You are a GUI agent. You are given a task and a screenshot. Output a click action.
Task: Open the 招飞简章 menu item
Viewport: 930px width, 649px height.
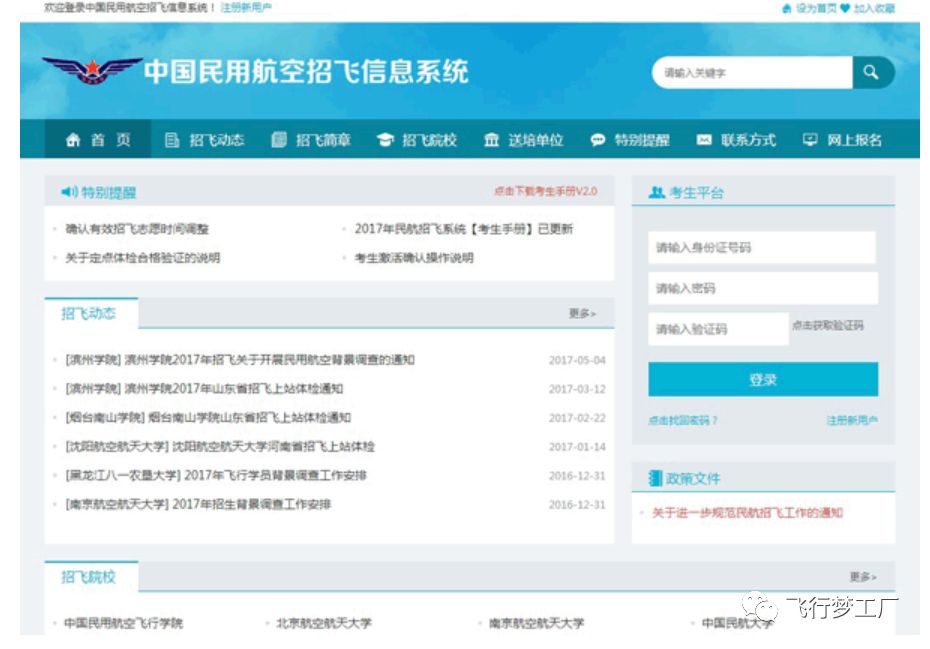pos(311,140)
